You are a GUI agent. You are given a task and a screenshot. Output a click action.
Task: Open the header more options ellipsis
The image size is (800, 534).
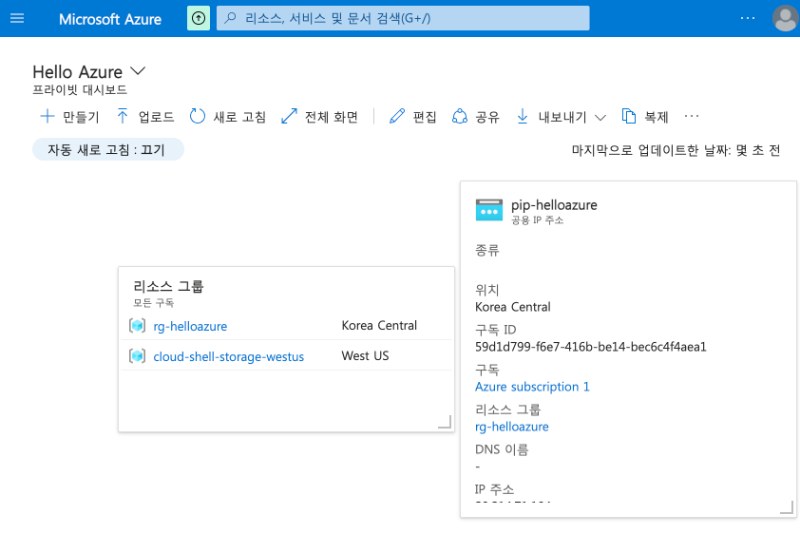(x=747, y=18)
